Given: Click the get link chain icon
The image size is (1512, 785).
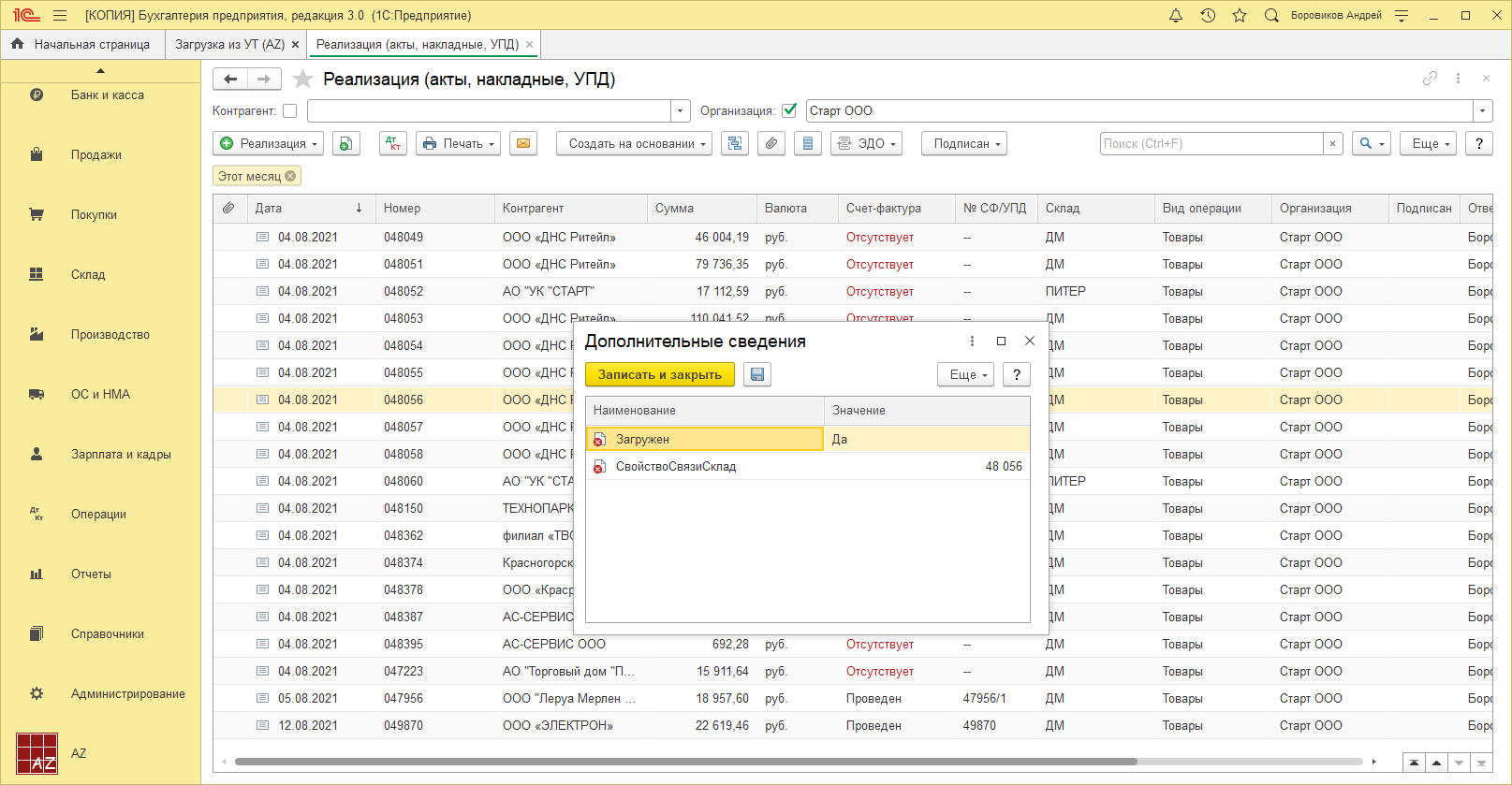Looking at the screenshot, I should coord(1430,79).
